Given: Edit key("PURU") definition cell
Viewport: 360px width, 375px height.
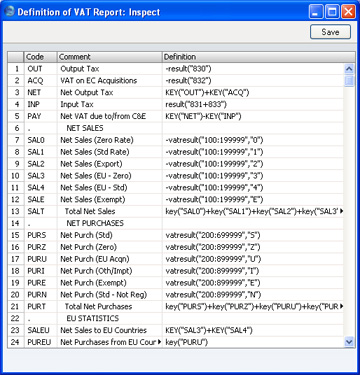Looking at the screenshot, I should point(253,342).
